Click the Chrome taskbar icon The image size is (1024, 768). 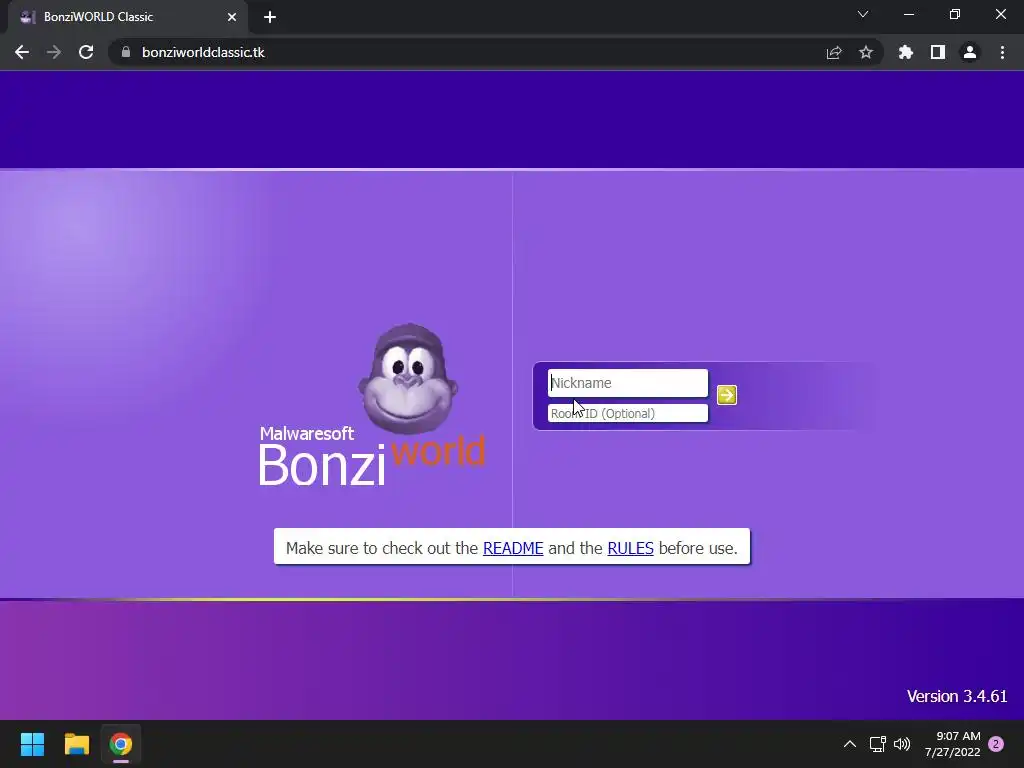click(x=121, y=744)
